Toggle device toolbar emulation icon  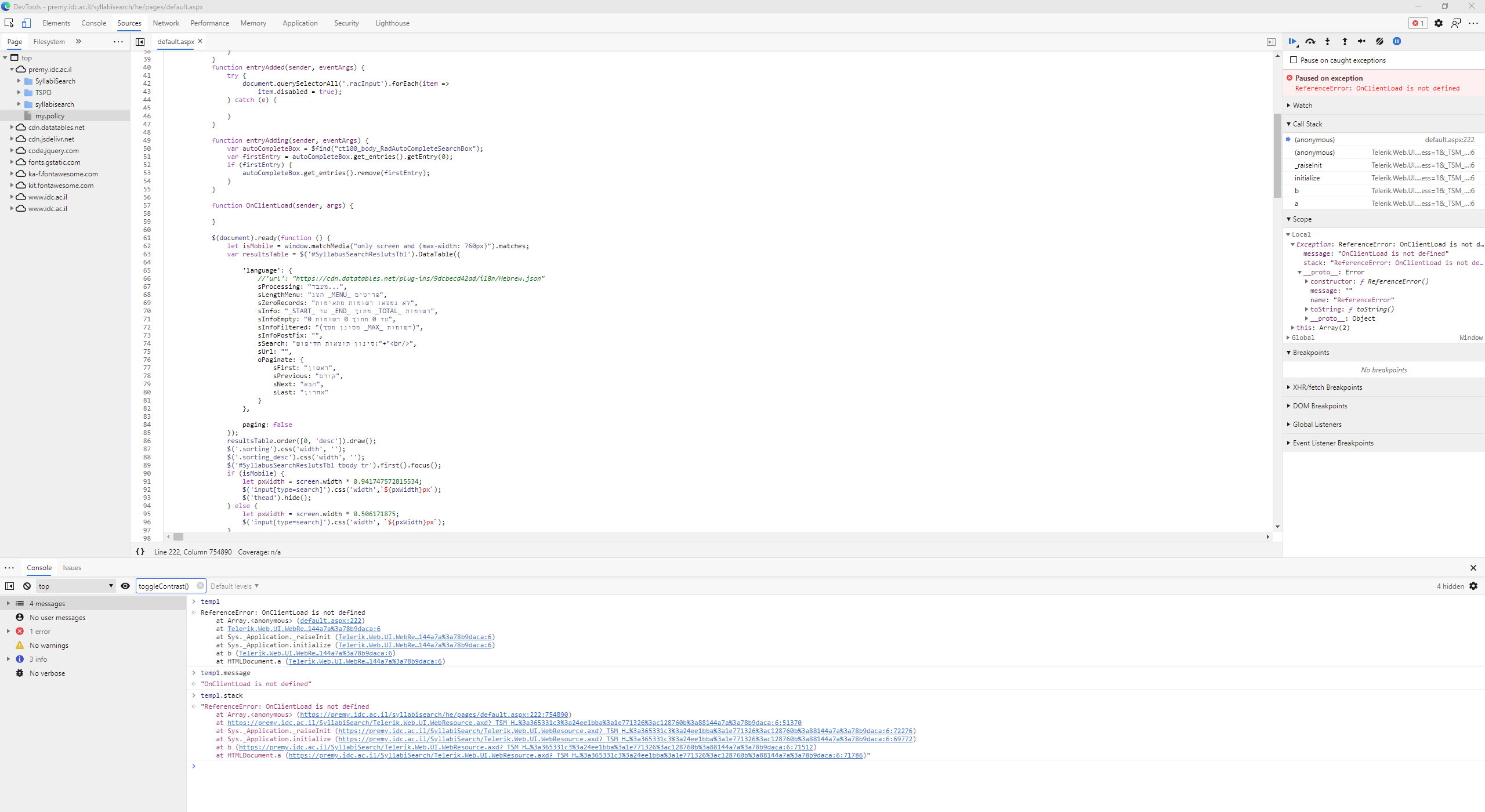pos(26,23)
